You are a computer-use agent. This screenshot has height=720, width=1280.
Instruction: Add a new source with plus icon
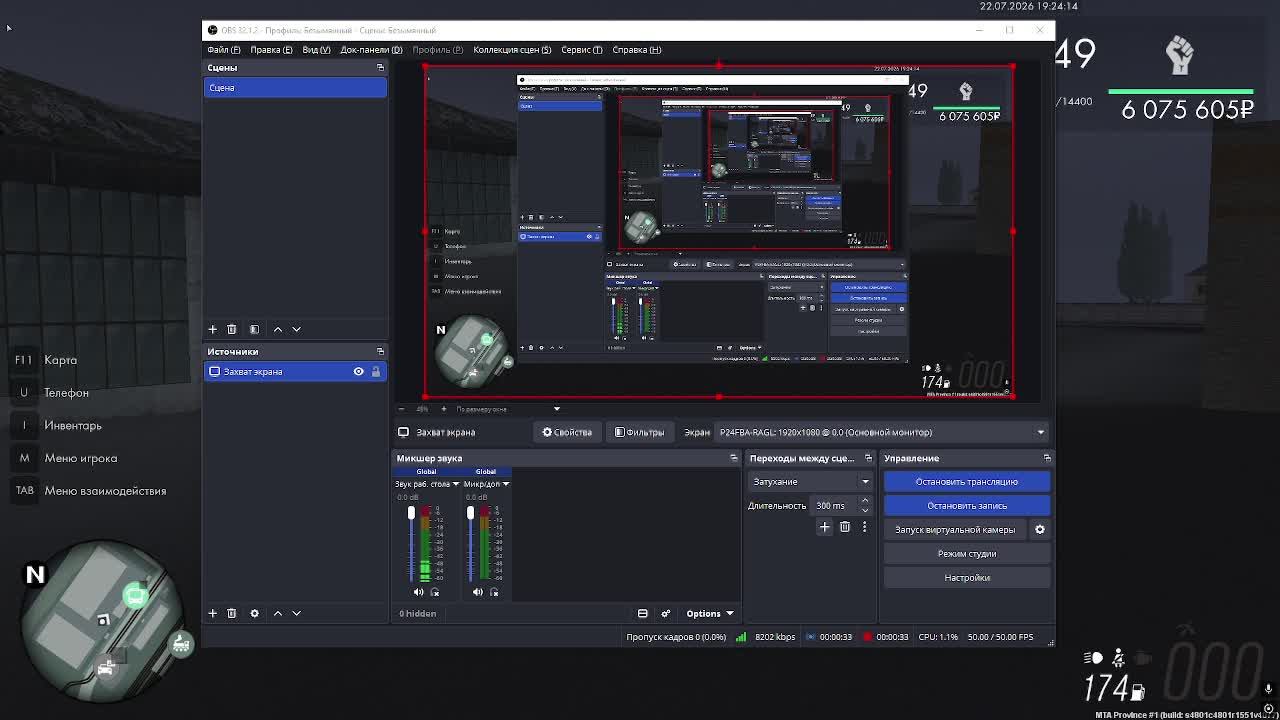click(x=212, y=613)
